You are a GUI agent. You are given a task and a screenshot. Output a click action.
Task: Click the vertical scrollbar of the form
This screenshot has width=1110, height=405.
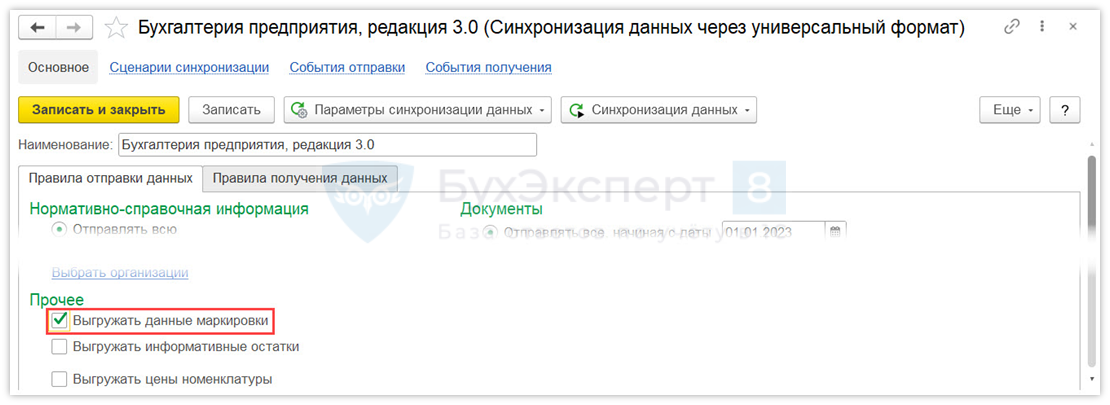coord(1091,262)
